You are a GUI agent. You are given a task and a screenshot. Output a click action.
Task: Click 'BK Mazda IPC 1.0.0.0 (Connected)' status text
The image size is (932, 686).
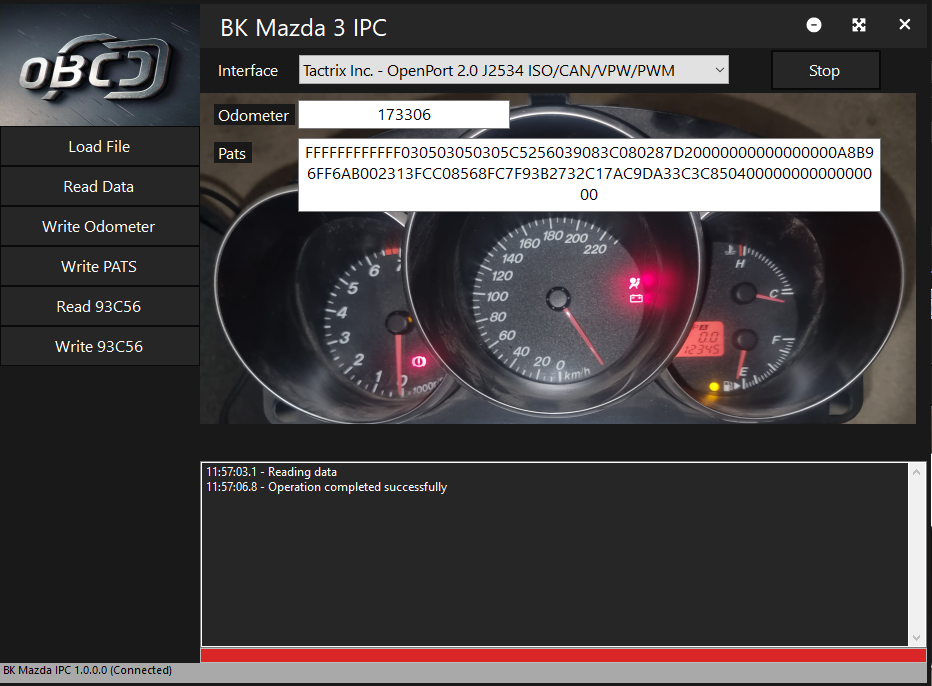click(87, 670)
